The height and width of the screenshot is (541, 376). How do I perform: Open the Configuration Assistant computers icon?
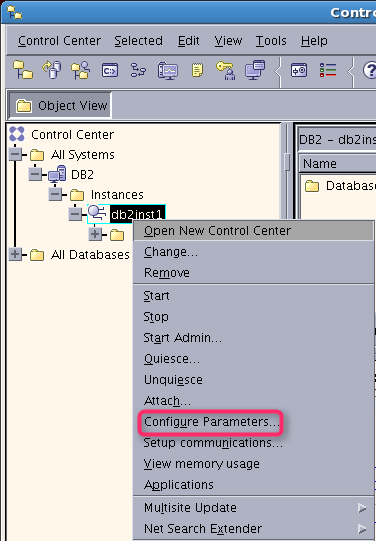click(x=255, y=70)
